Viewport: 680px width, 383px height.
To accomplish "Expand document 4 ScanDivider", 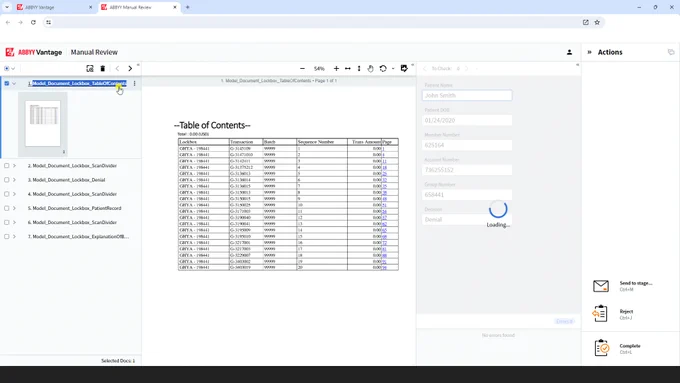I will [x=14, y=194].
